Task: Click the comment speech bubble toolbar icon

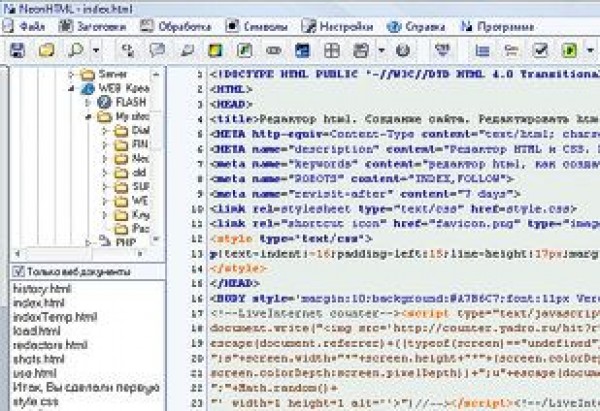Action: (x=157, y=50)
